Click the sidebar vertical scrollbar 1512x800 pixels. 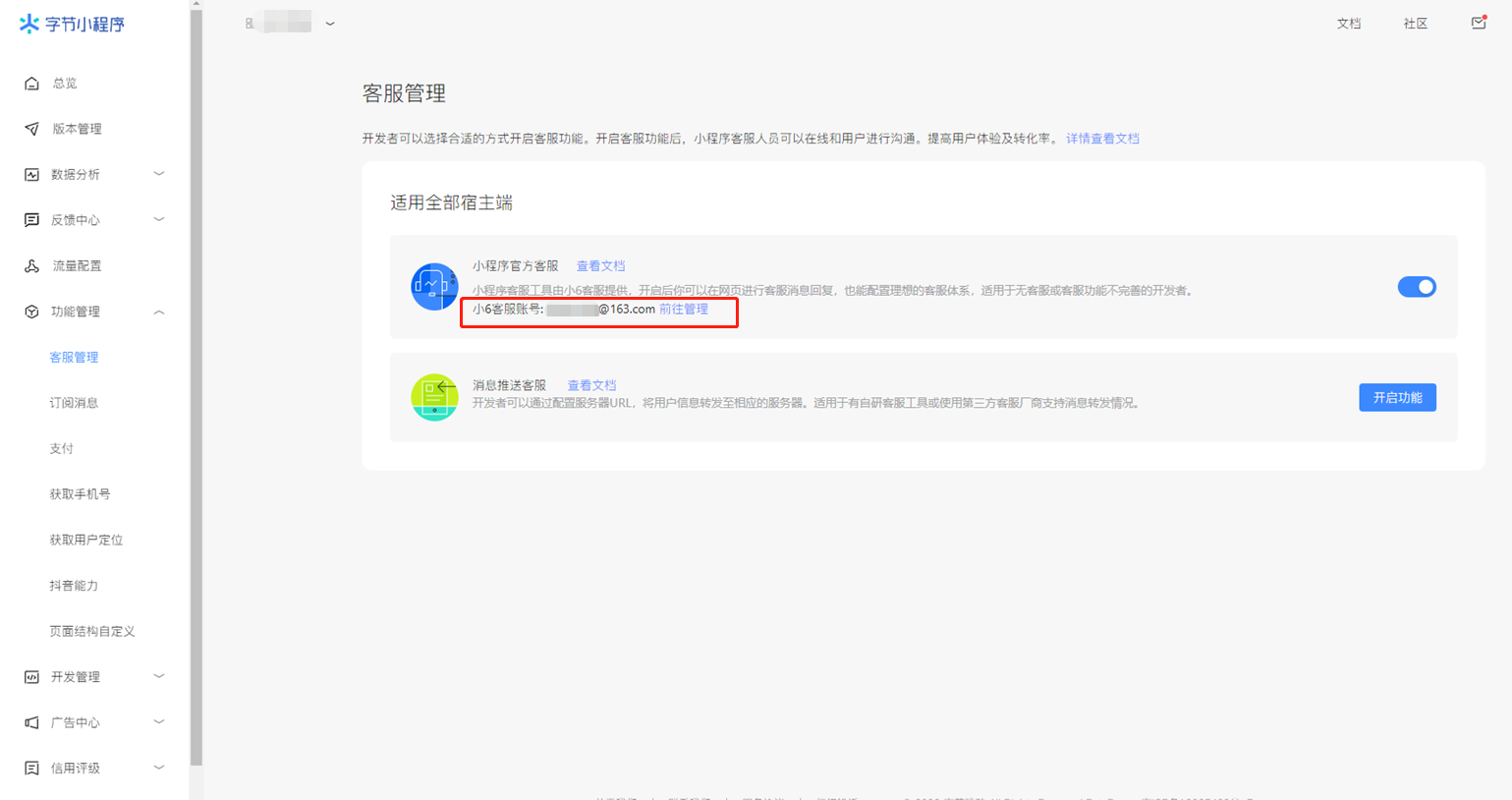click(196, 388)
